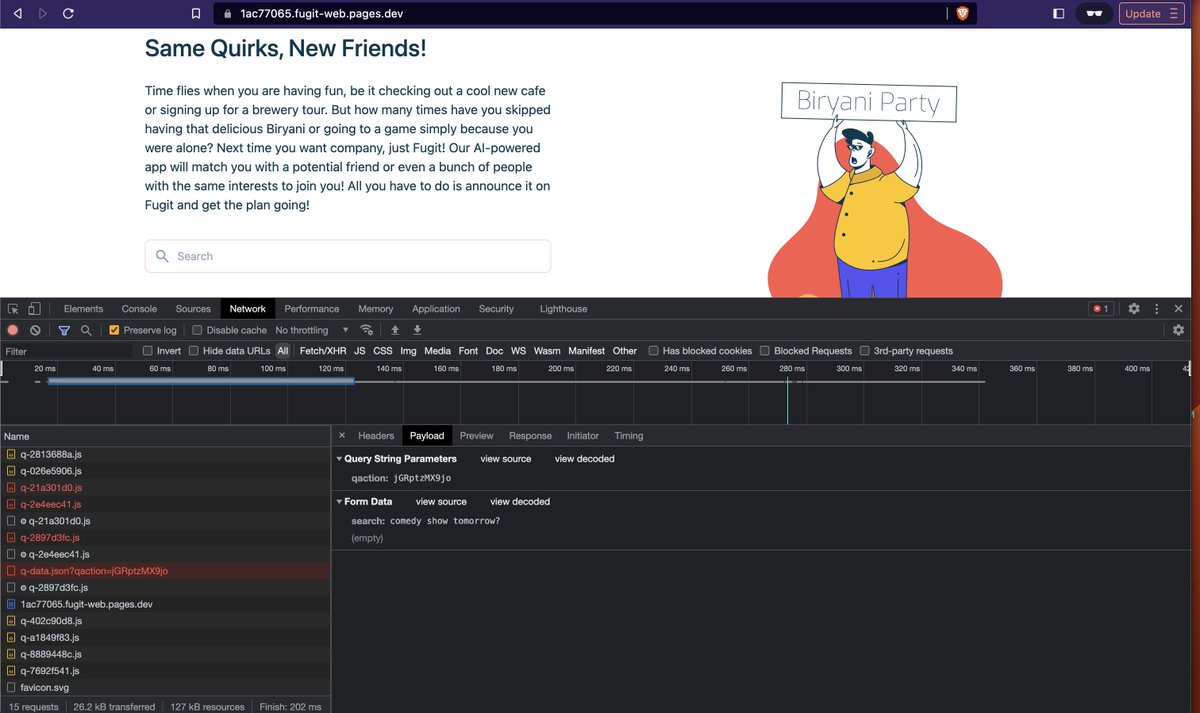Click view decoded next to Form Data
The image size is (1200, 713).
tap(520, 502)
